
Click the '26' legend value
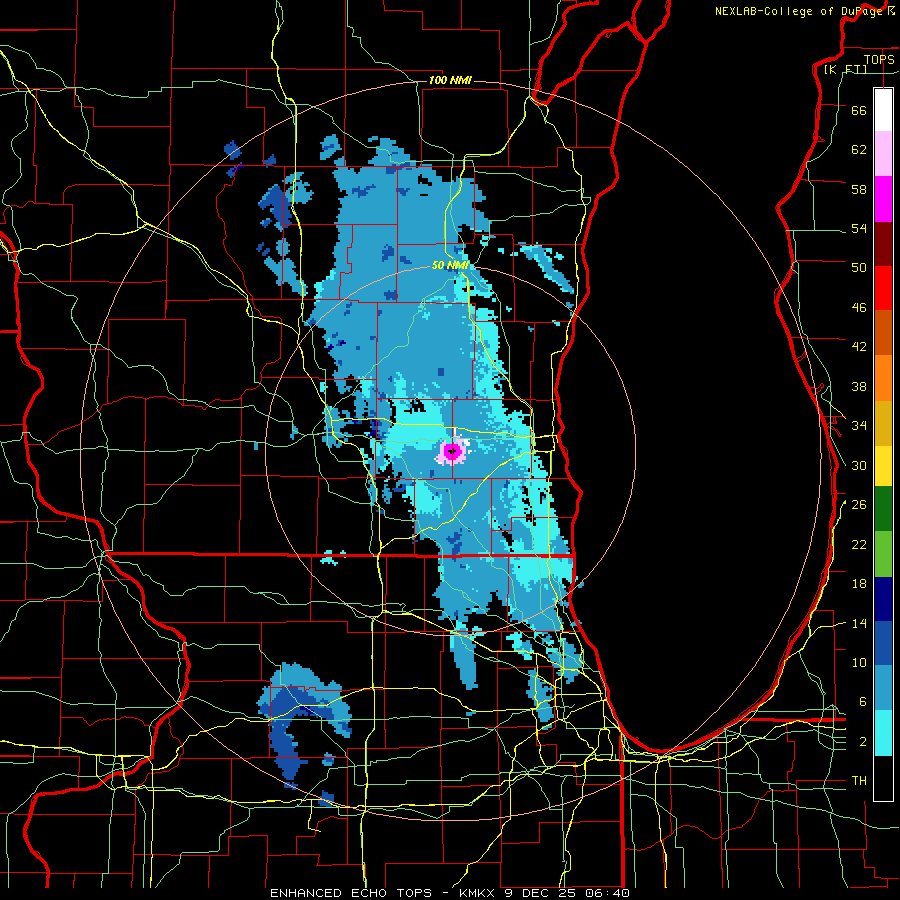coord(859,505)
